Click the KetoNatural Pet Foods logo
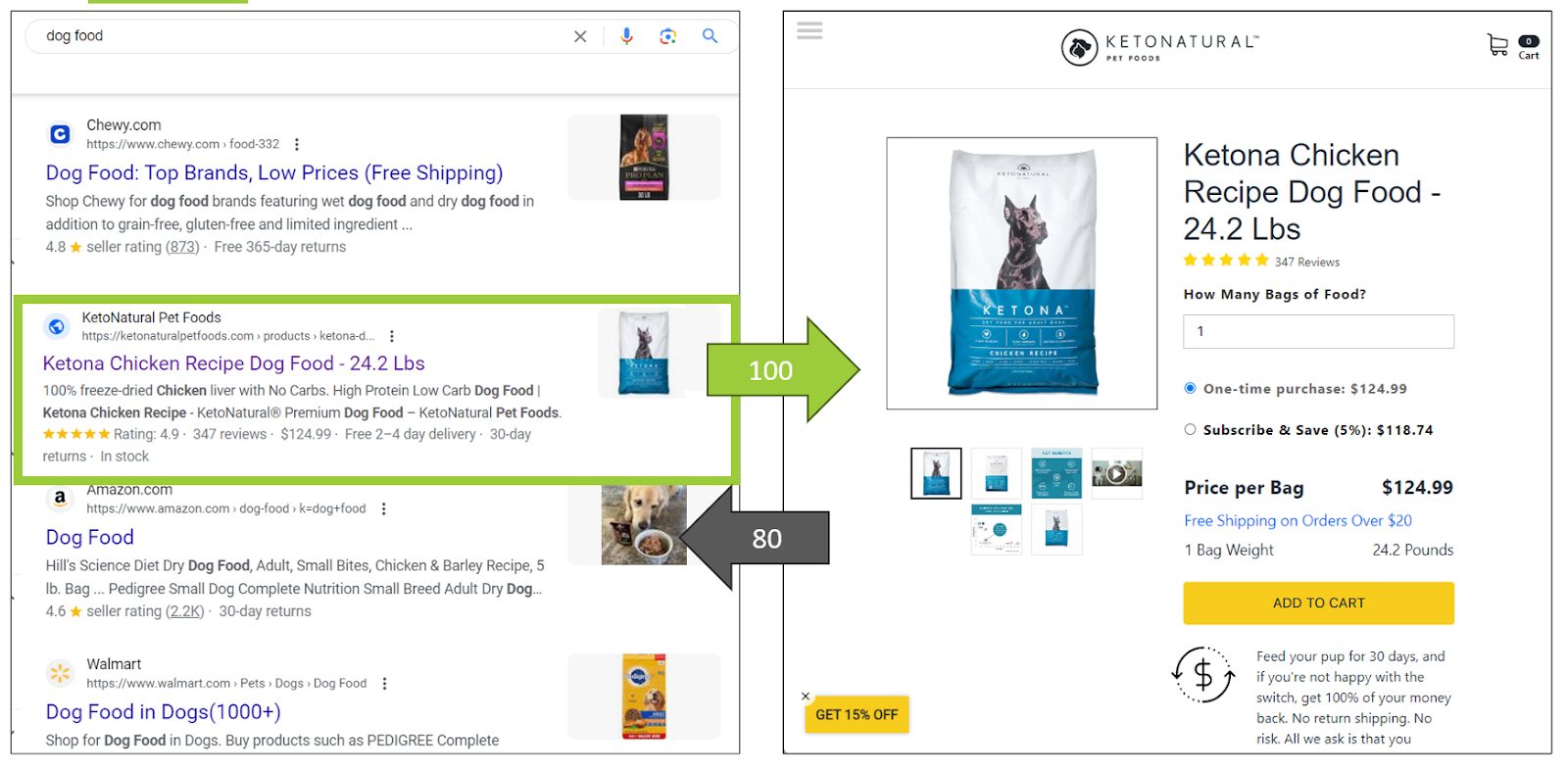 click(1158, 46)
